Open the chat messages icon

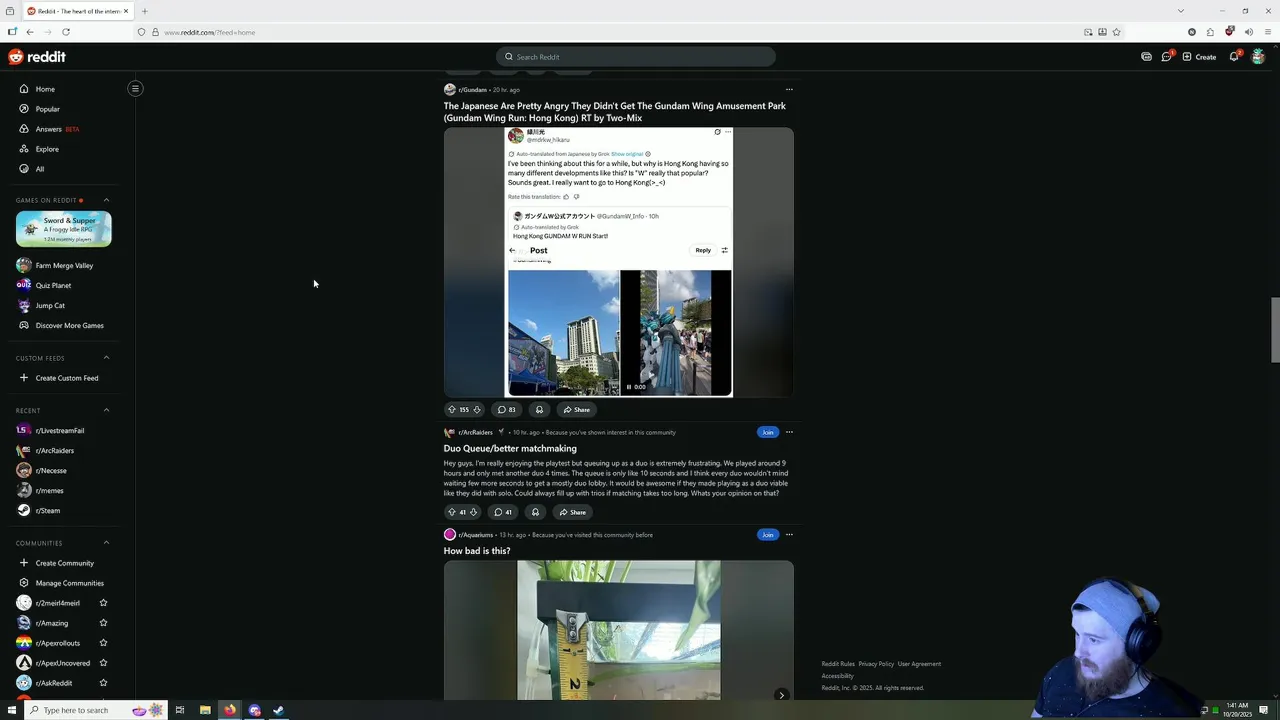[x=1166, y=57]
